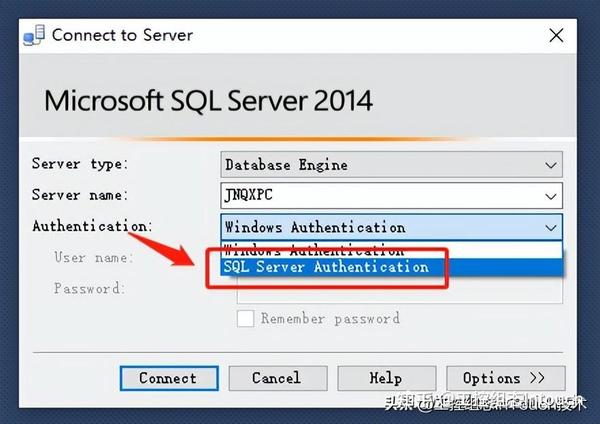Screen dimensions: 600x424
Task: Click the Server type dropdown arrow
Action: [550, 164]
